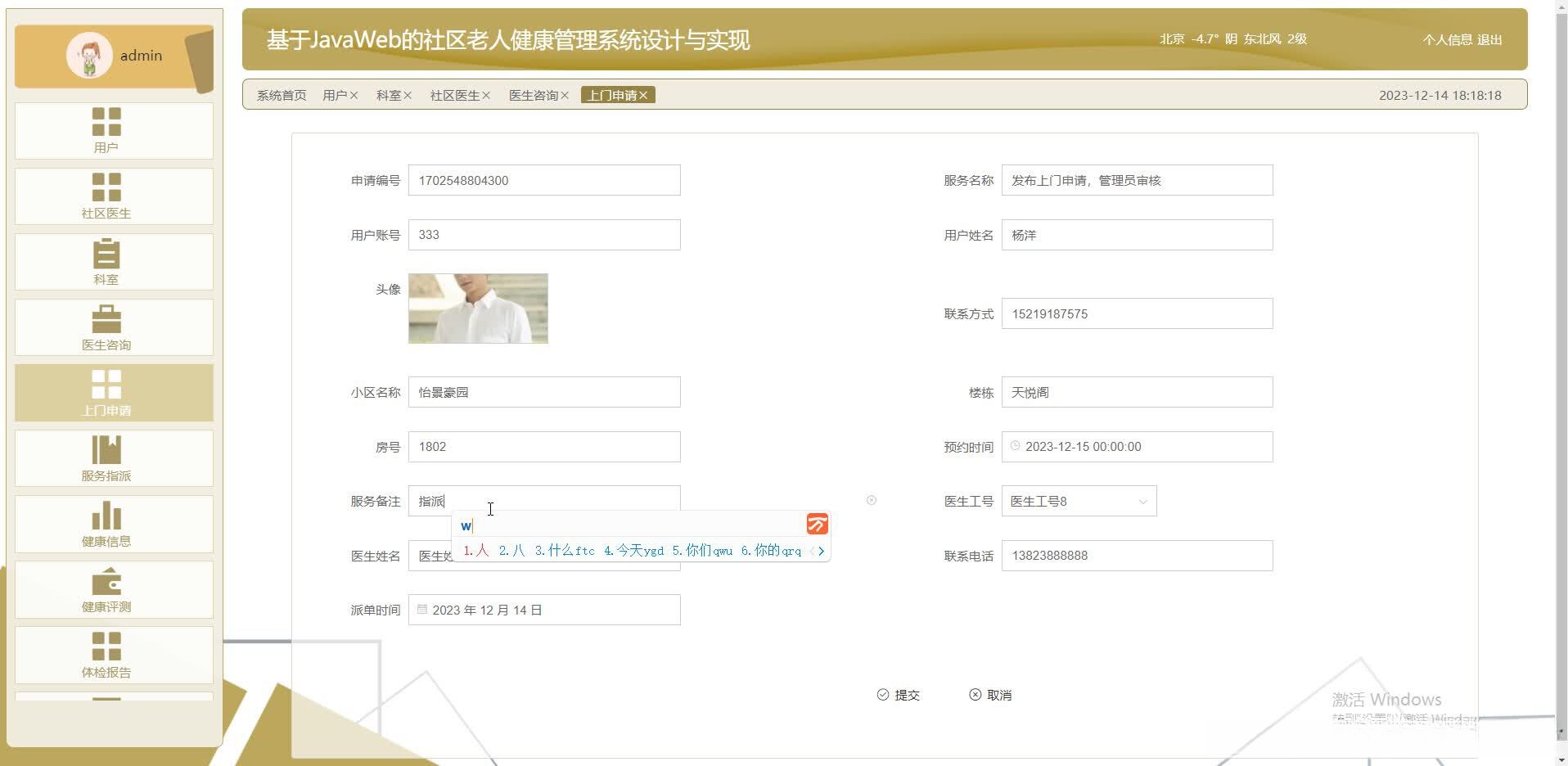Click the 楼栋 field showing 天悦阁
The image size is (1568, 766).
[x=1138, y=392]
